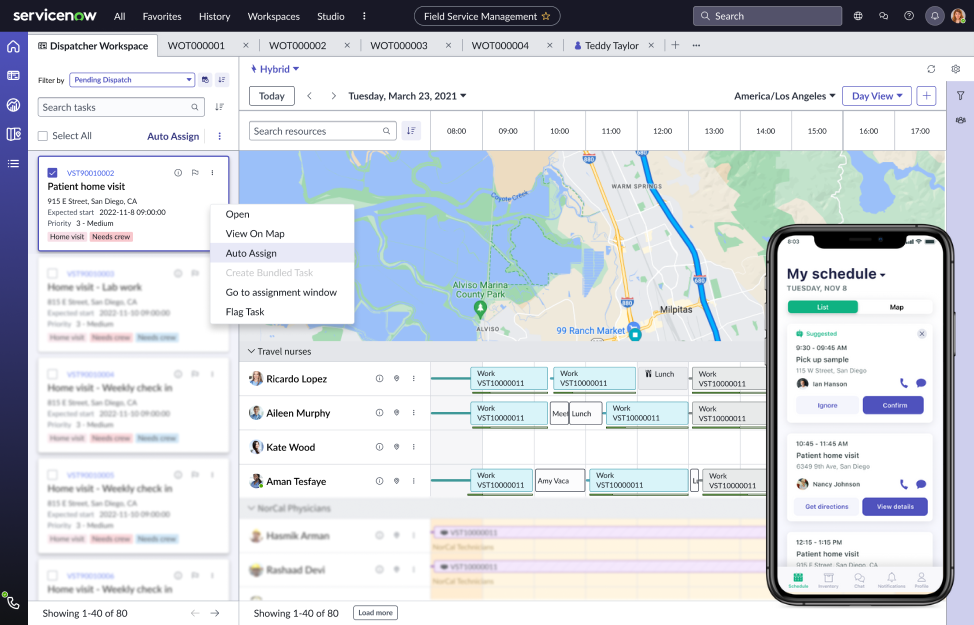The height and width of the screenshot is (625, 974).
Task: Collapse the Travel nurses group
Action: pos(251,352)
